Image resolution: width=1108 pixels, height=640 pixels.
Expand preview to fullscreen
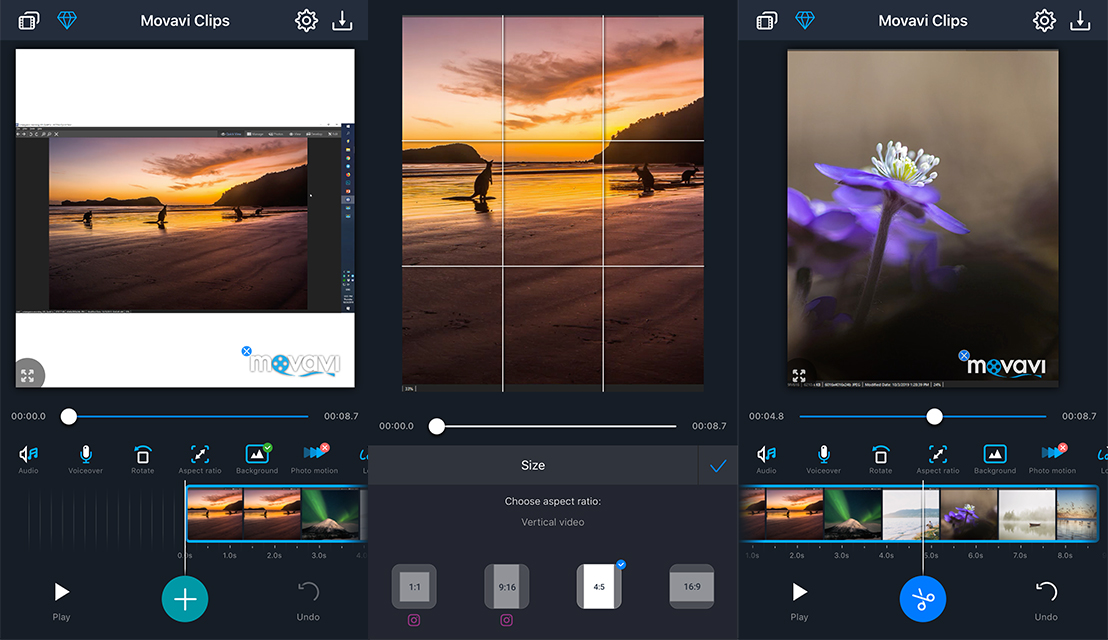click(28, 374)
